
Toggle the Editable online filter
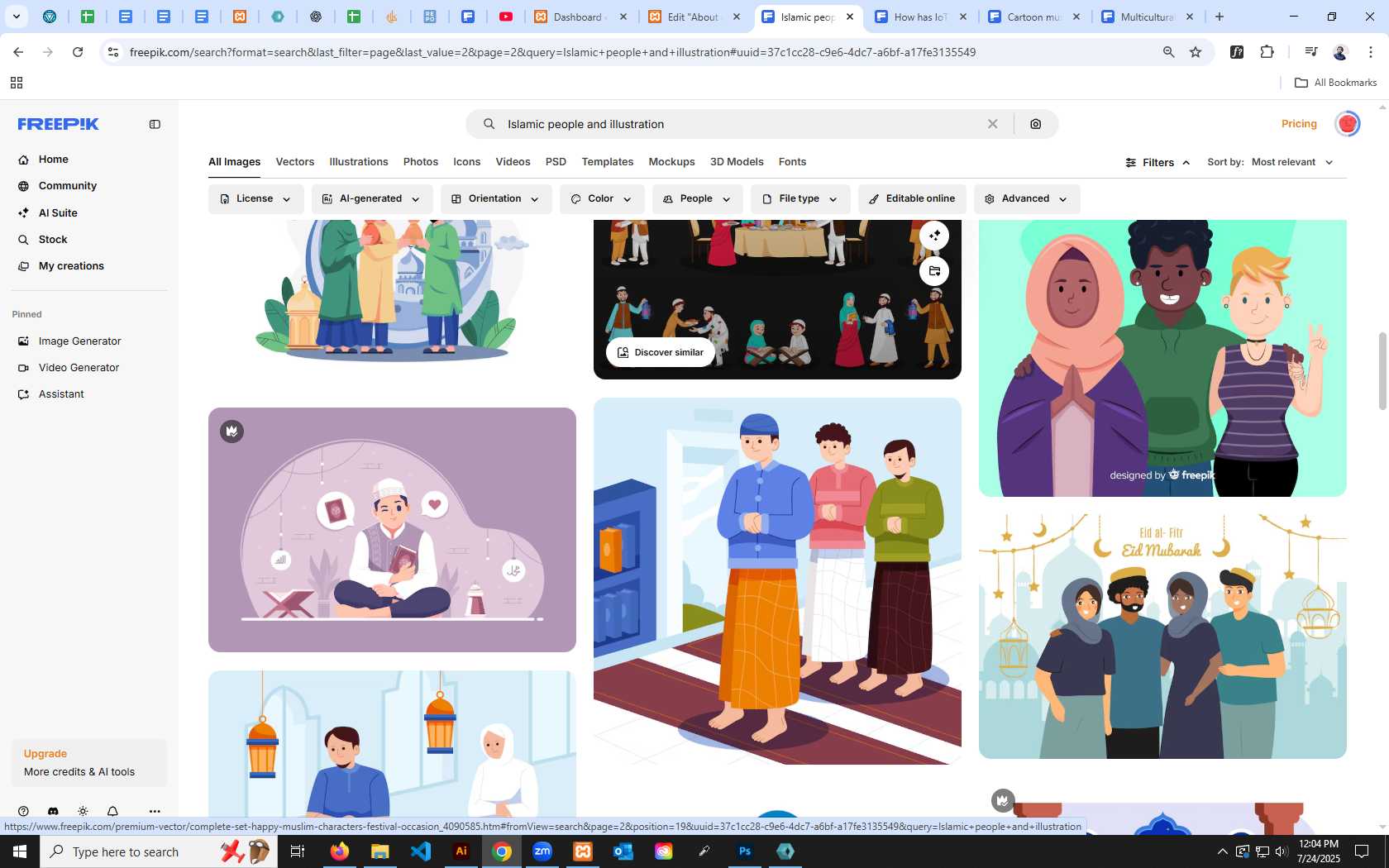912,199
